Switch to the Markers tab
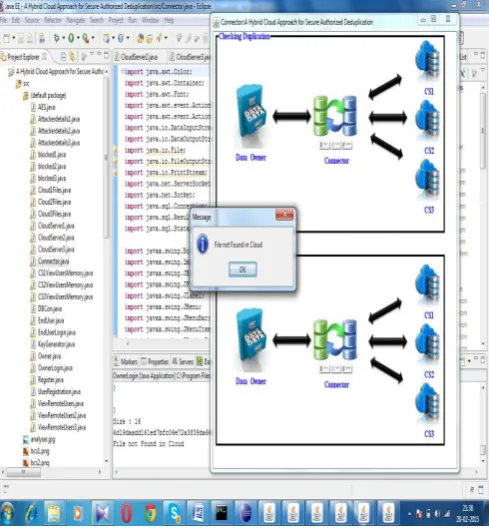The height and width of the screenshot is (531, 489). click(x=126, y=362)
